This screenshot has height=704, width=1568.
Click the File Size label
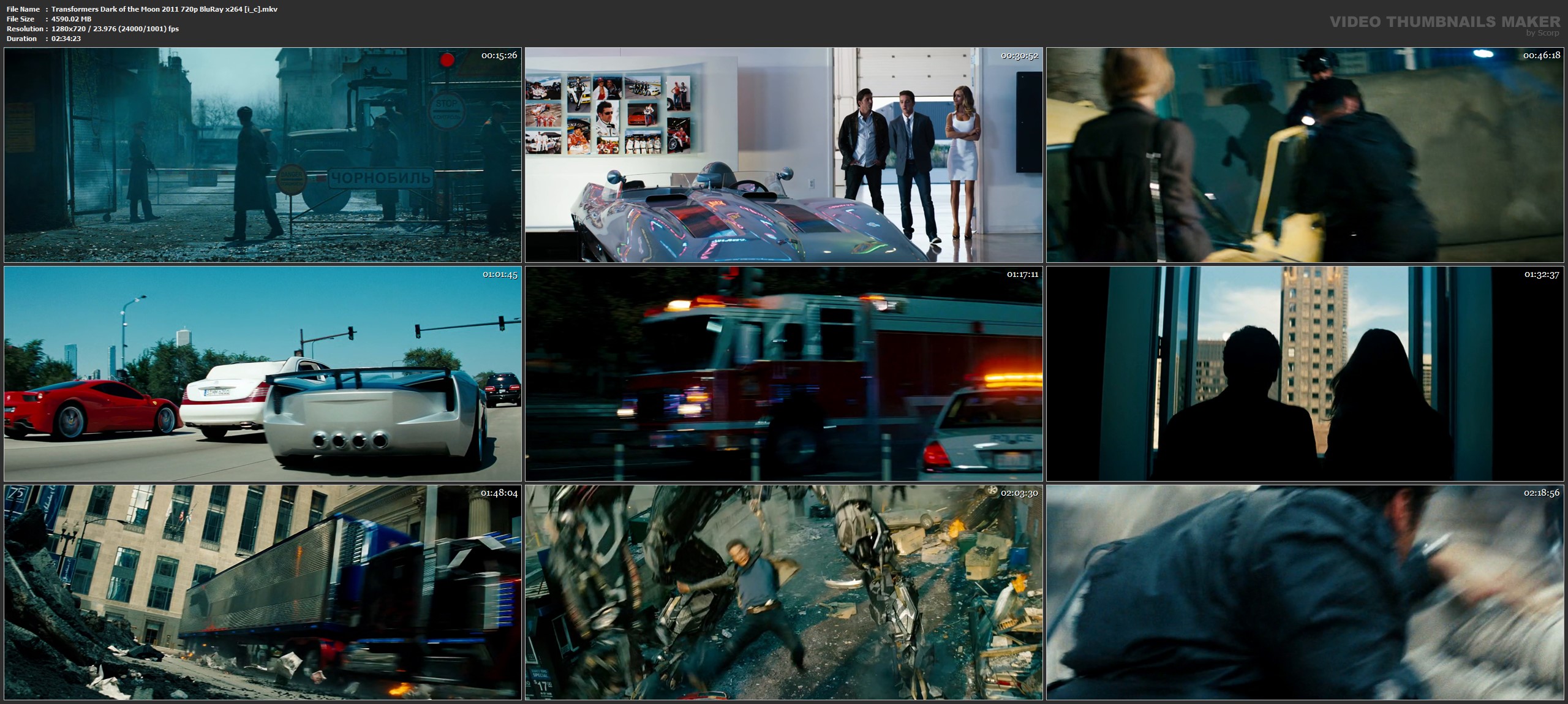point(21,19)
